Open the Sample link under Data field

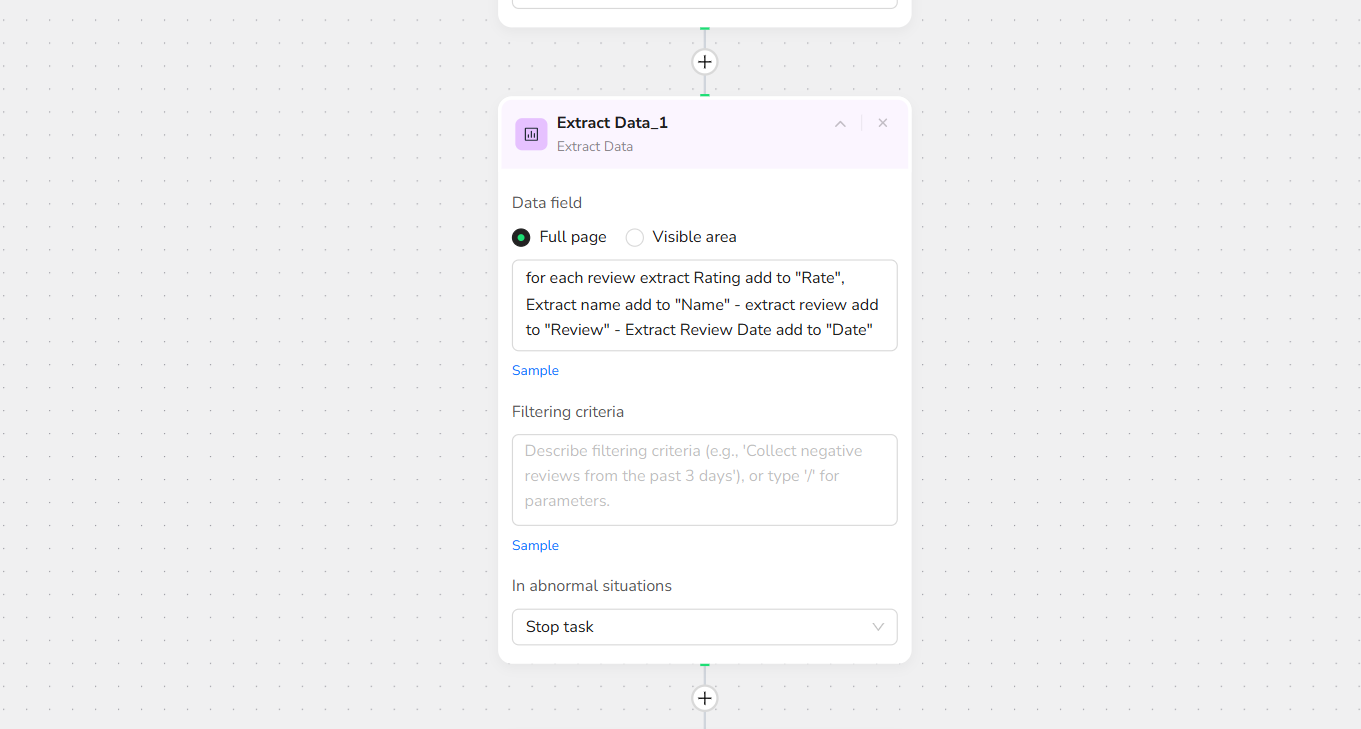[535, 370]
